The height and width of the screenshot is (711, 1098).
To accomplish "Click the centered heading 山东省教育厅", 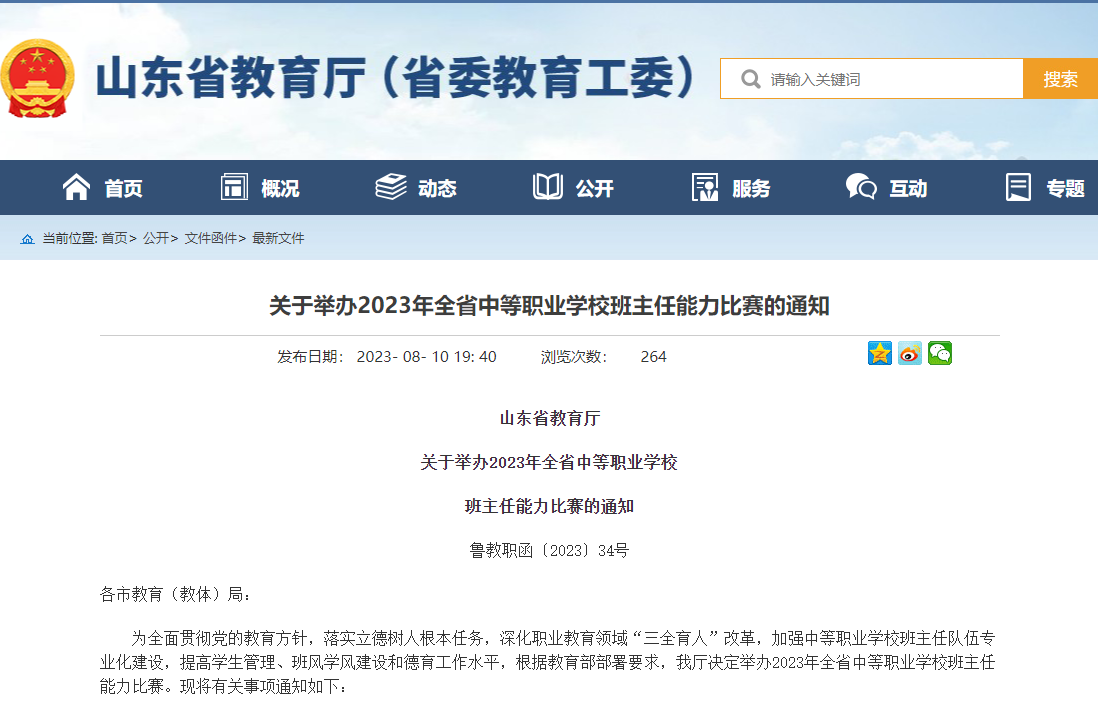I will (550, 418).
